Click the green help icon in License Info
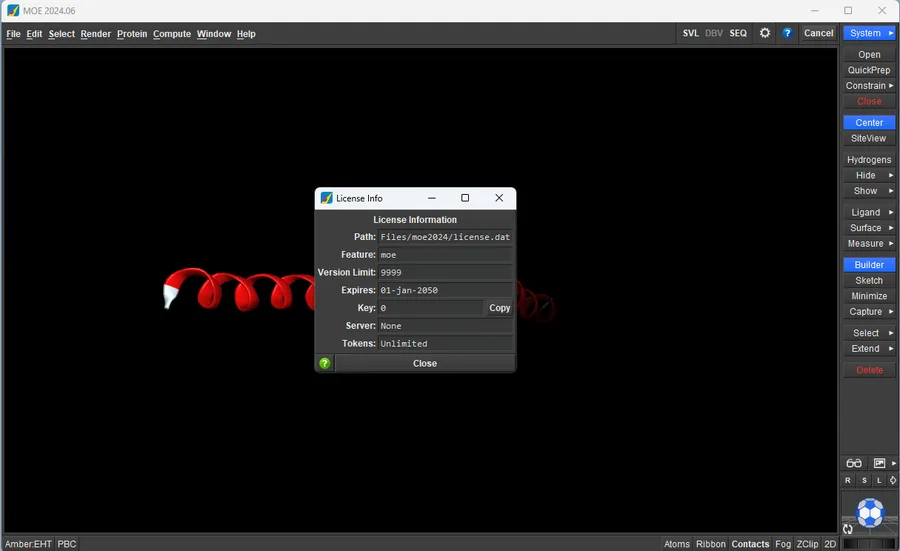The height and width of the screenshot is (551, 900). [324, 363]
